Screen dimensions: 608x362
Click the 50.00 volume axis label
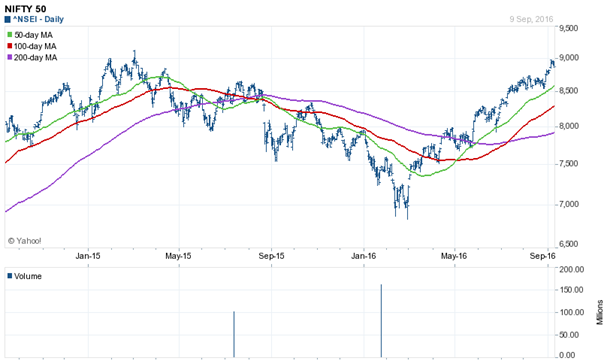coord(570,335)
